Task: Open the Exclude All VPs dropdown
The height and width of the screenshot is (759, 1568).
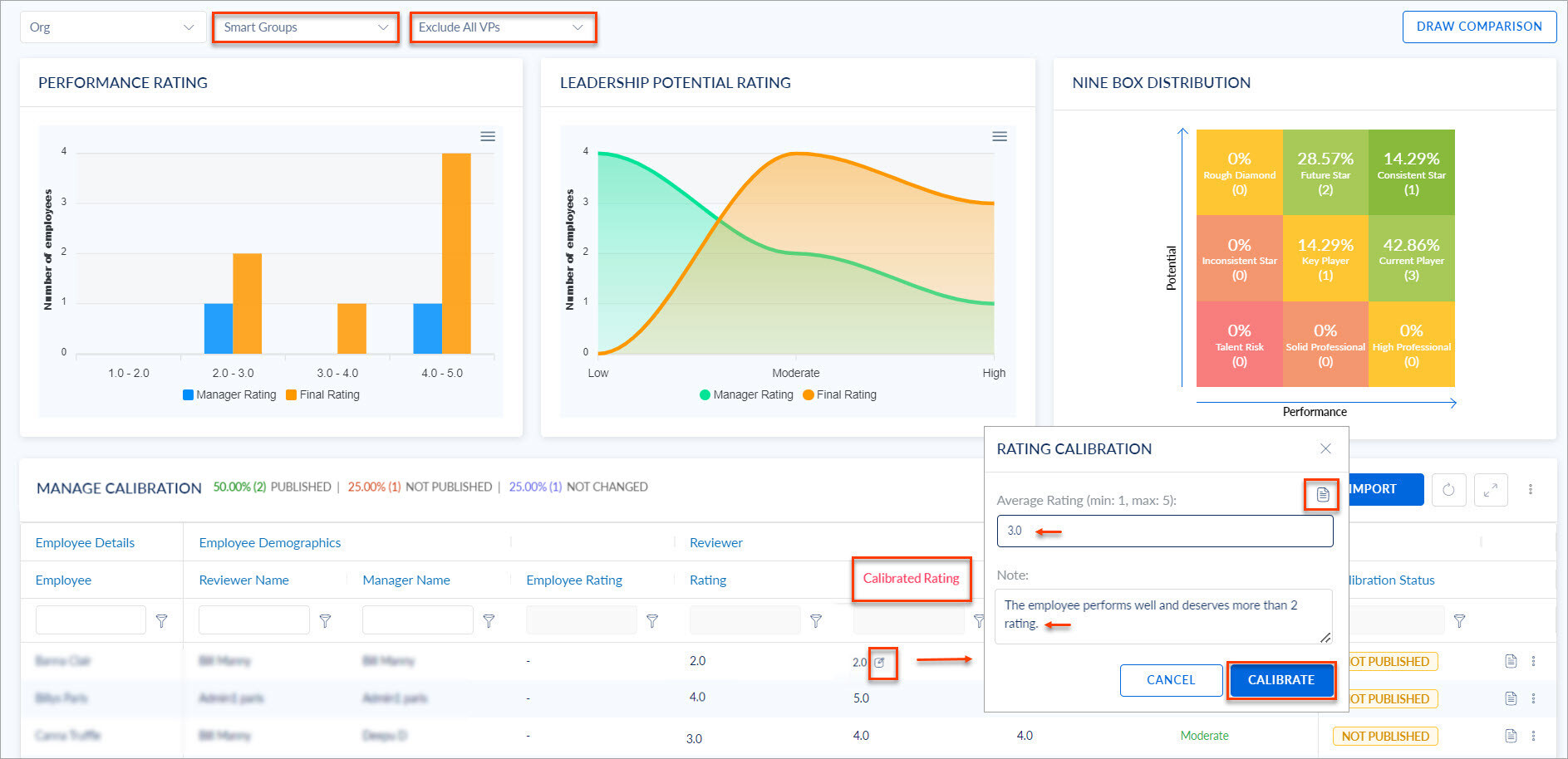Action: [x=502, y=27]
